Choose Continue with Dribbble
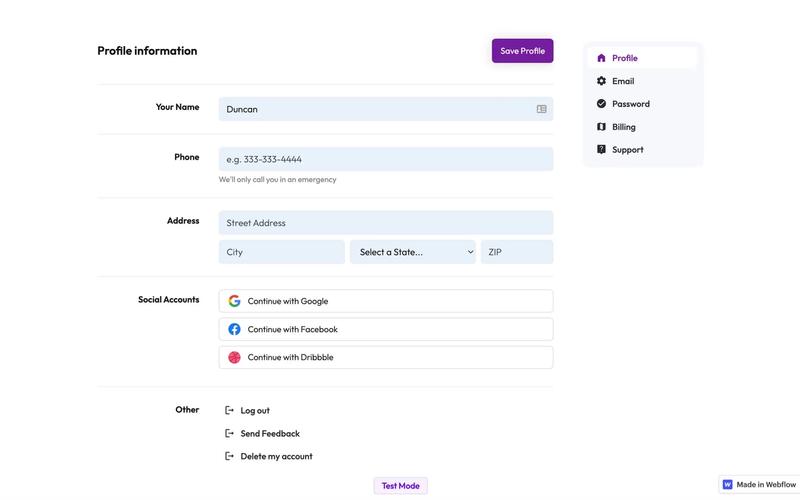 tap(386, 357)
